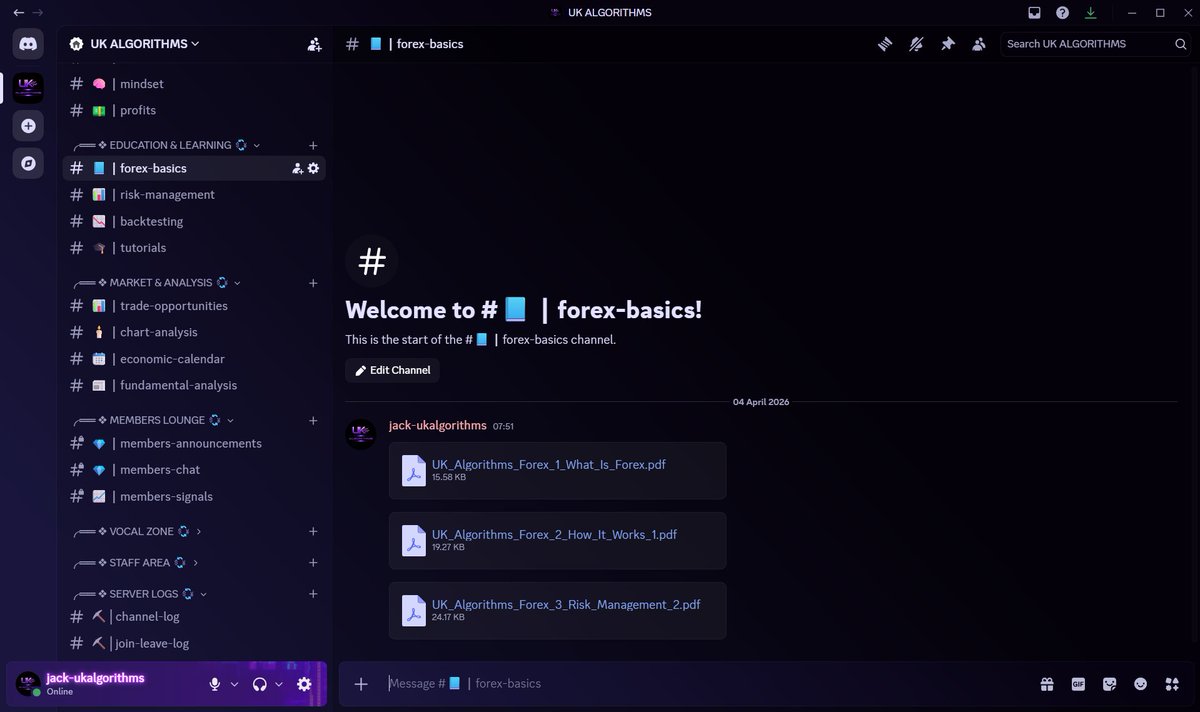Viewport: 1200px width, 712px height.
Task: Open Discover servers compass icon
Action: pos(28,163)
